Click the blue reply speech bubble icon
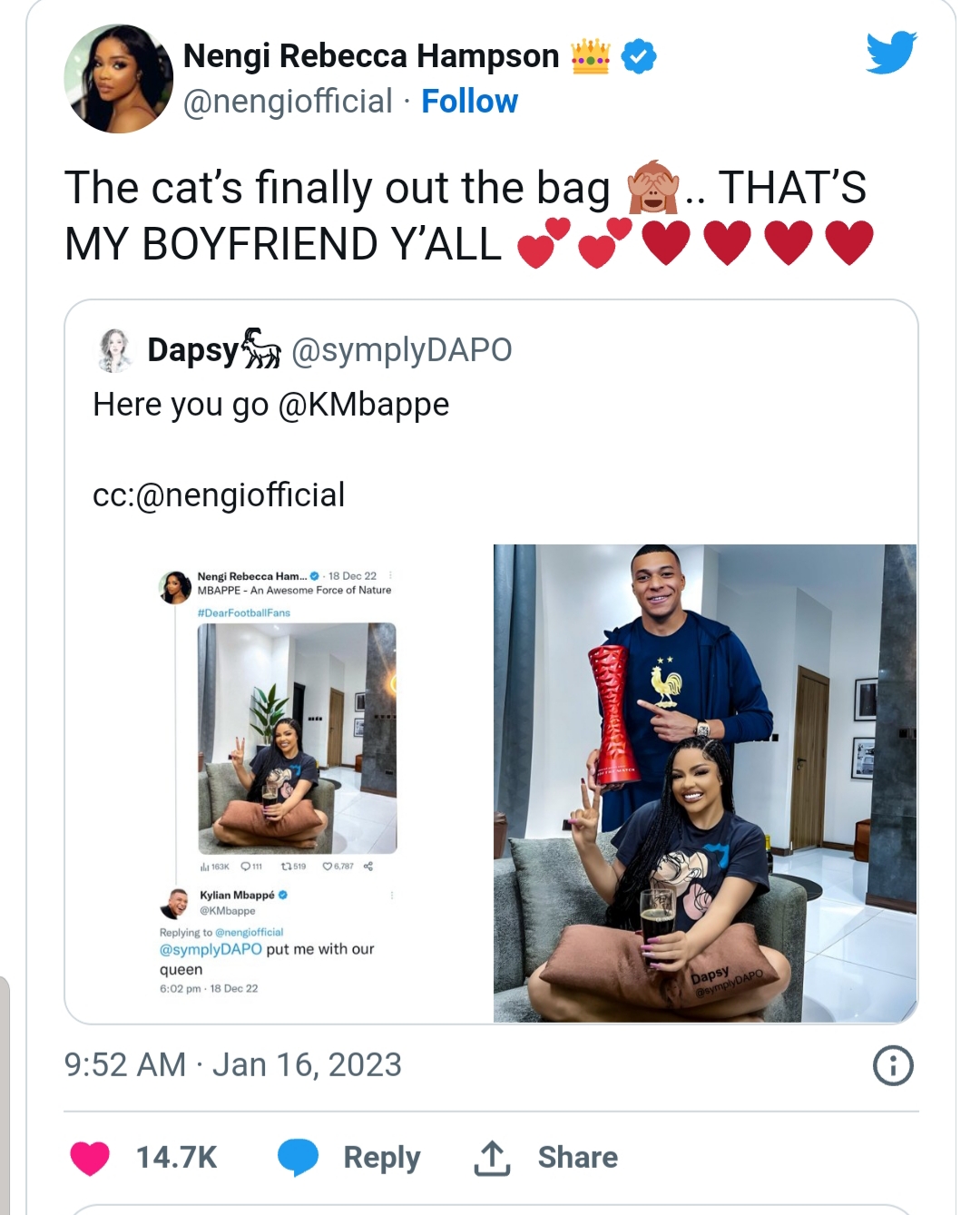980x1215 pixels. (x=298, y=1158)
